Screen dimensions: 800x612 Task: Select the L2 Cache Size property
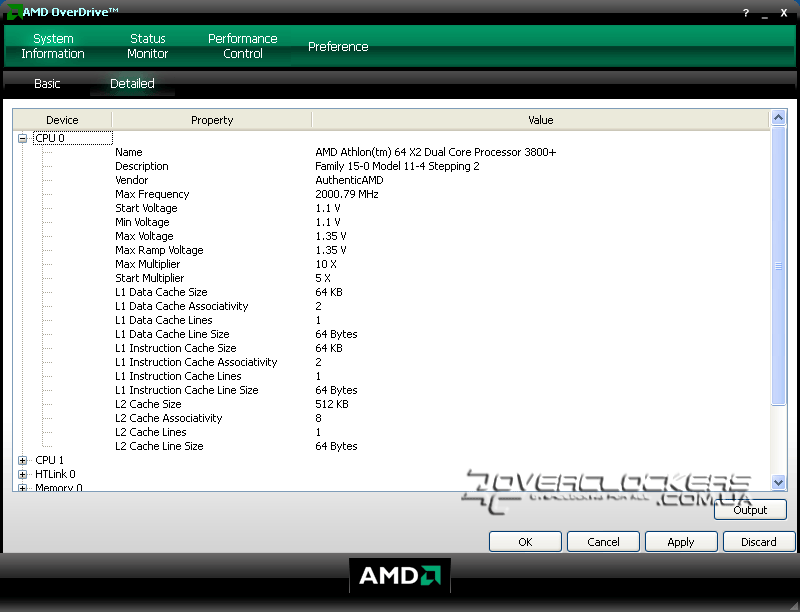(148, 404)
